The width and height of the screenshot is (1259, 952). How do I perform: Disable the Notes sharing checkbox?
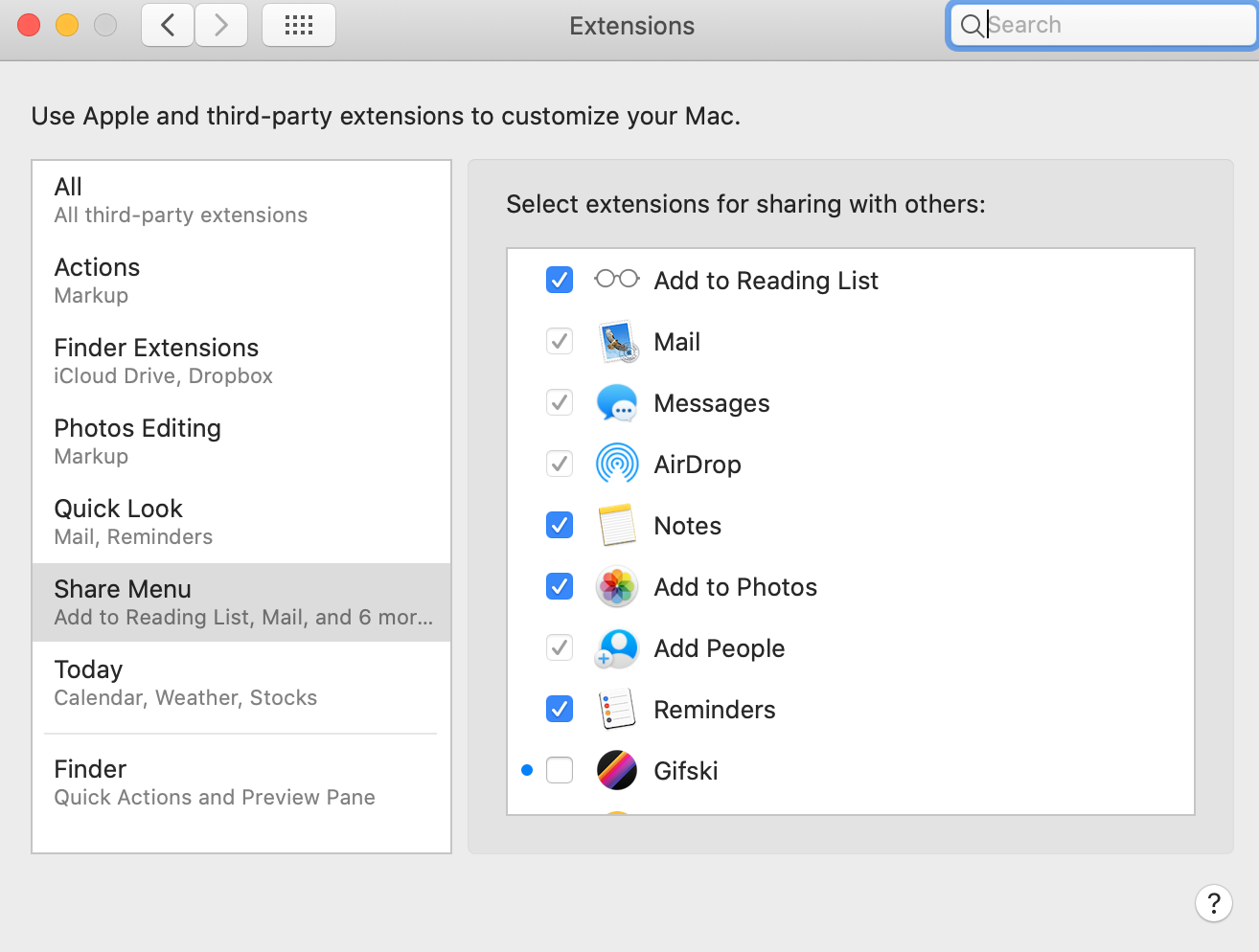tap(560, 525)
